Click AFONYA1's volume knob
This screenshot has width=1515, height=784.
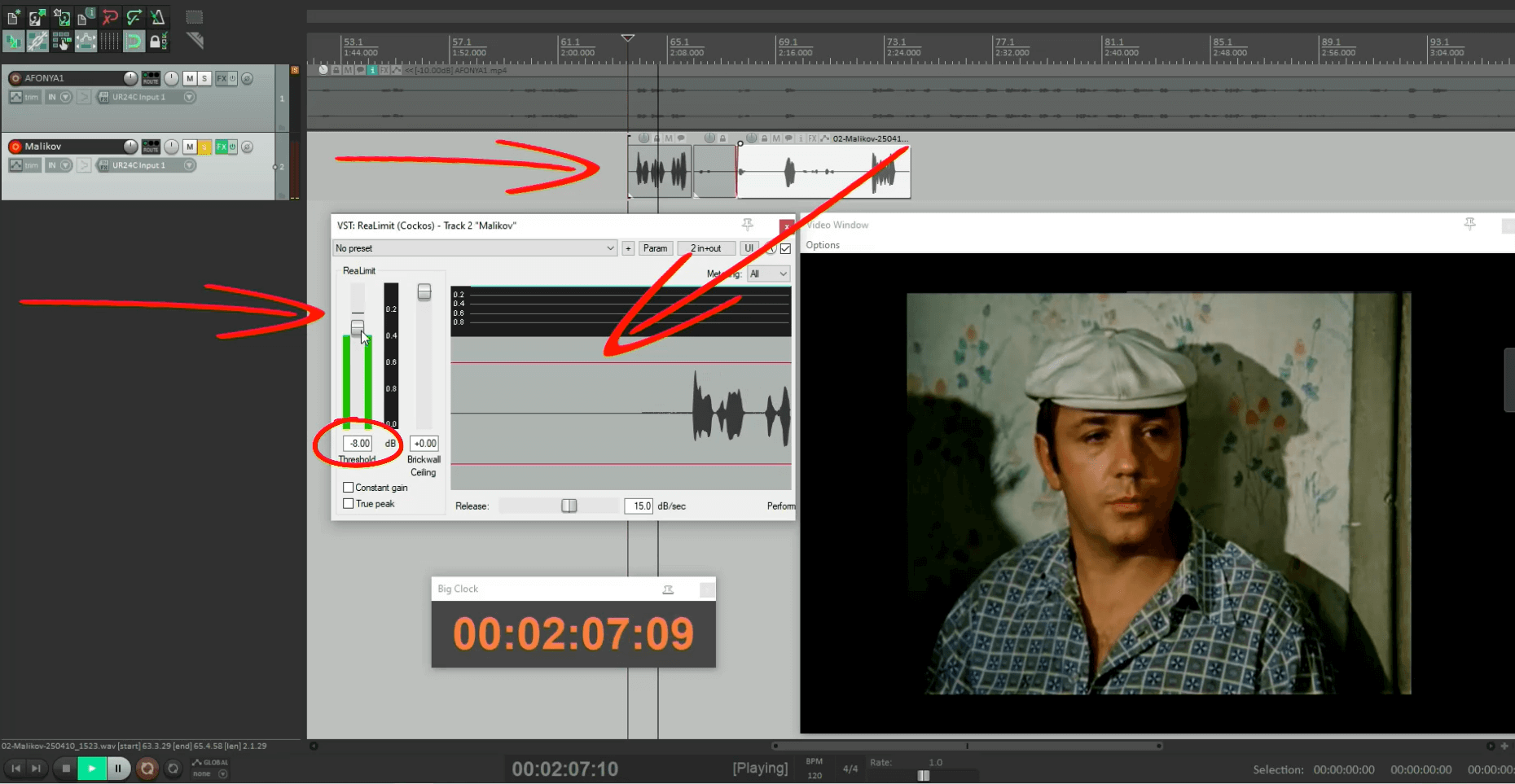(x=130, y=77)
